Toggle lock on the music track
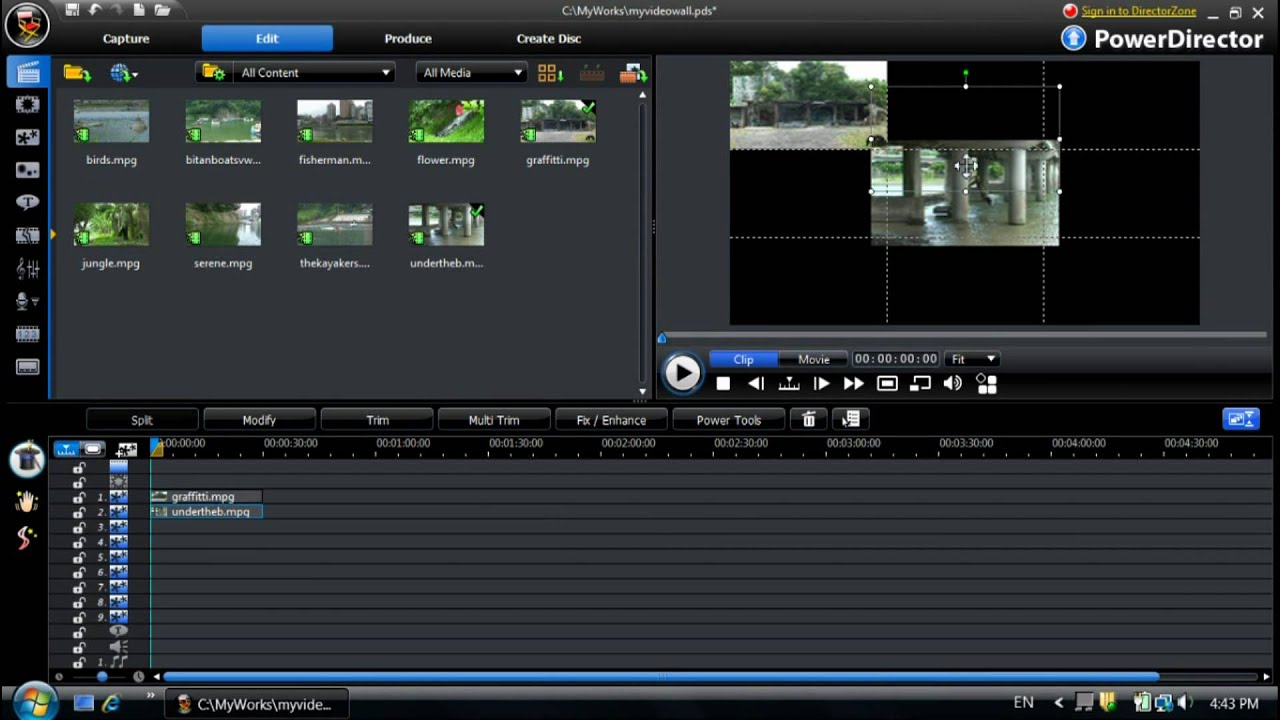 pos(79,662)
